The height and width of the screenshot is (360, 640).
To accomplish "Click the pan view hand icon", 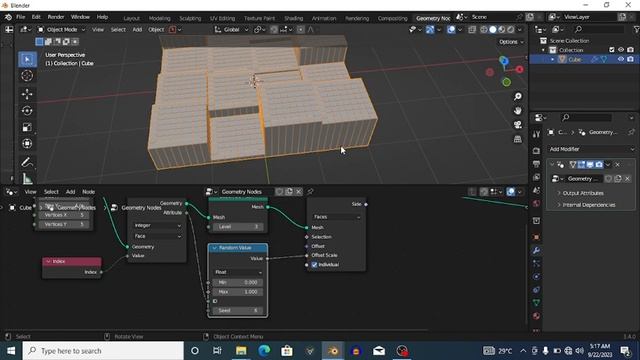I will pyautogui.click(x=518, y=111).
